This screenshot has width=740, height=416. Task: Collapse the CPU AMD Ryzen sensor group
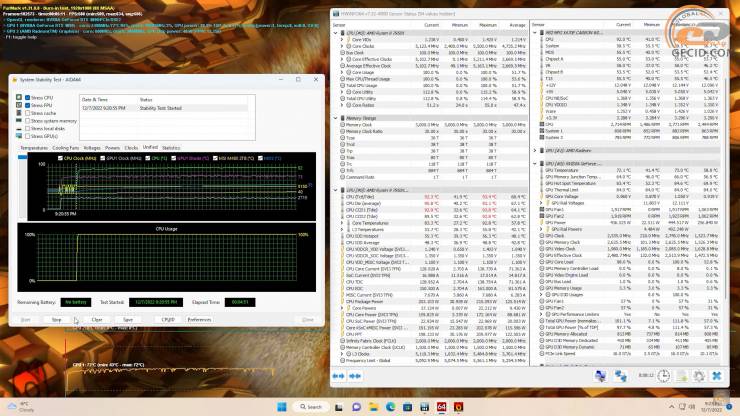(336, 33)
